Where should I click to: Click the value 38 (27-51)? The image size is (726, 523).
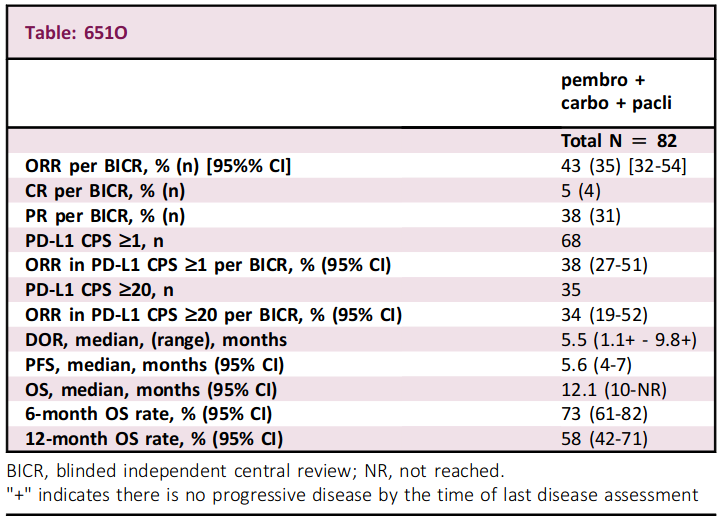click(604, 265)
